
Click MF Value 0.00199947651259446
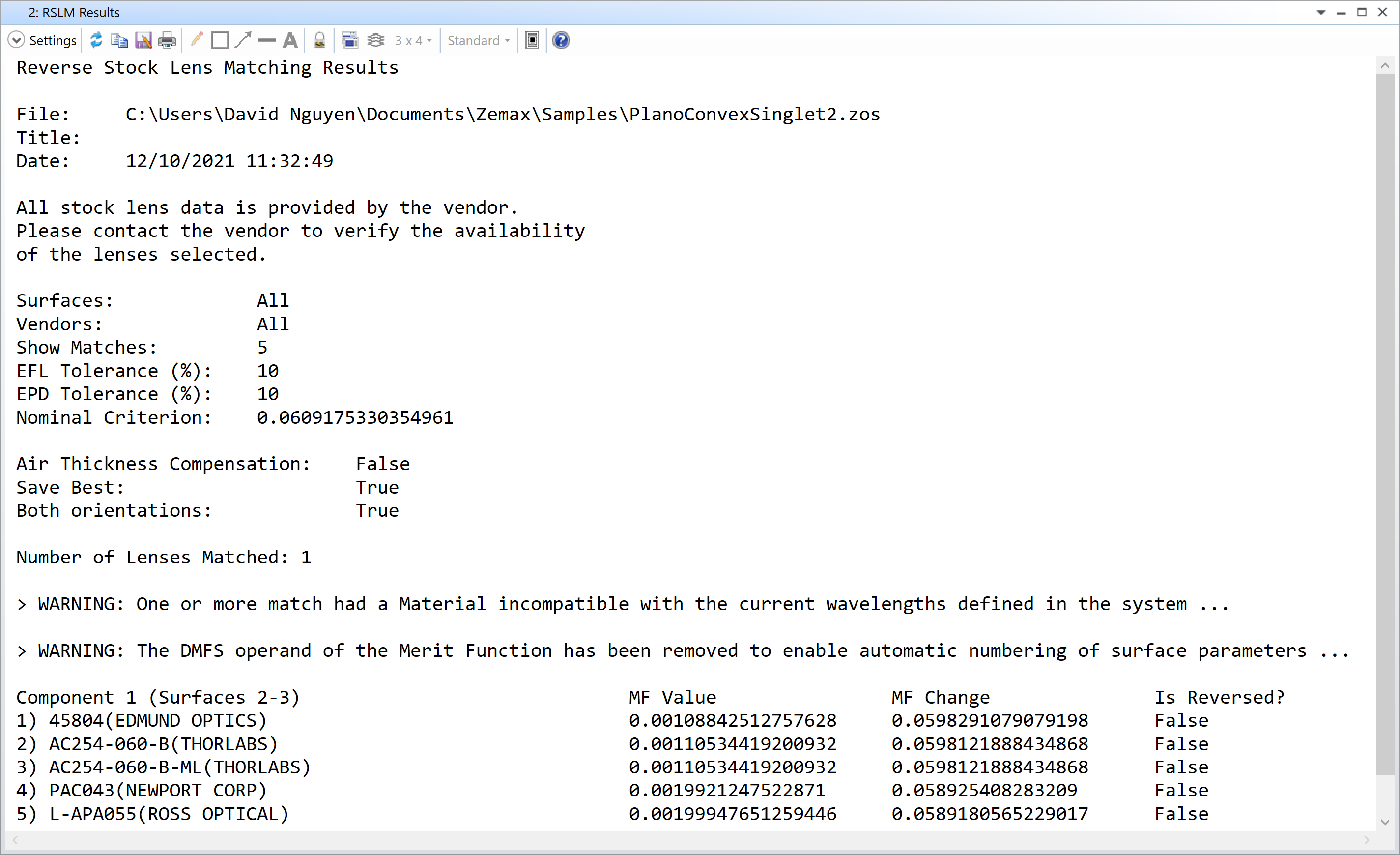point(732,814)
